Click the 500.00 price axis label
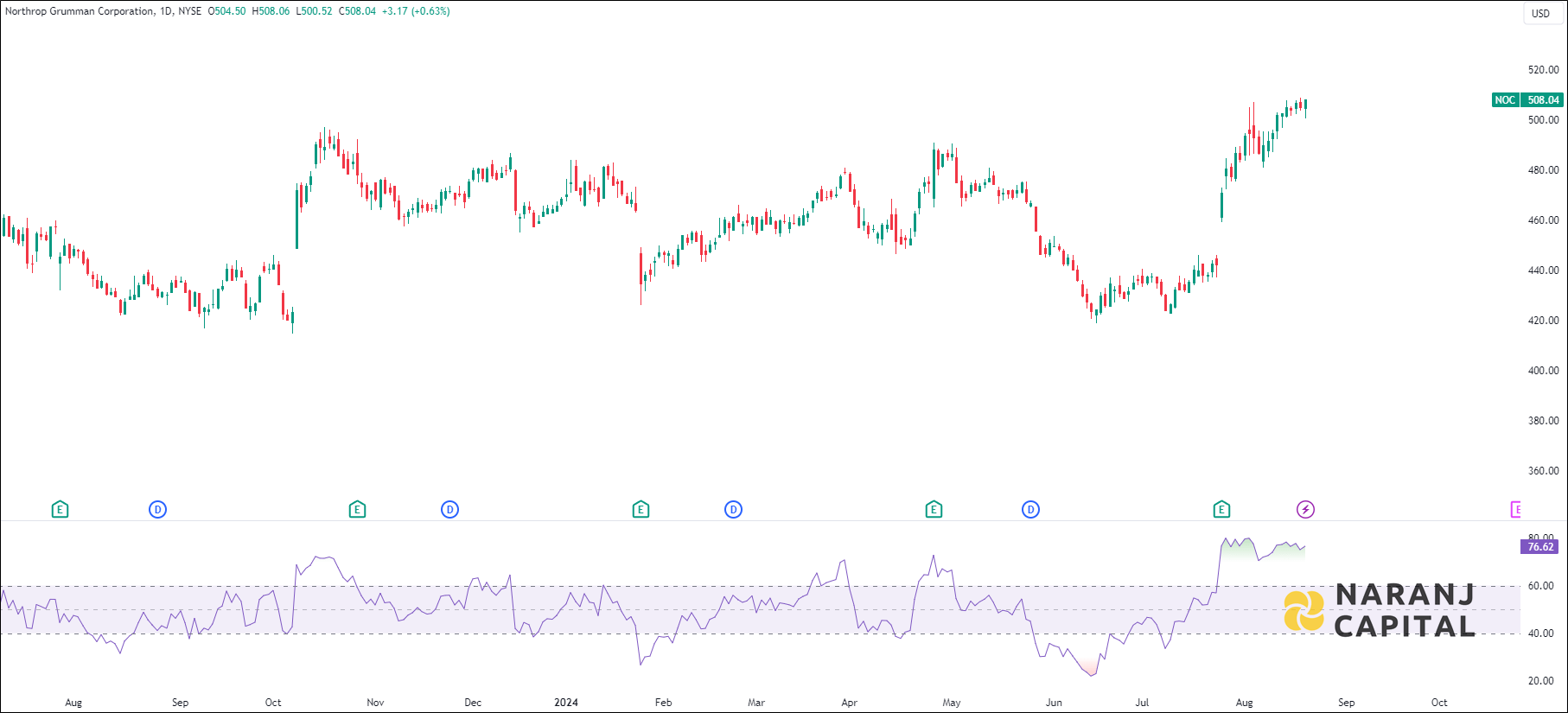The width and height of the screenshot is (1568, 713). point(1543,120)
